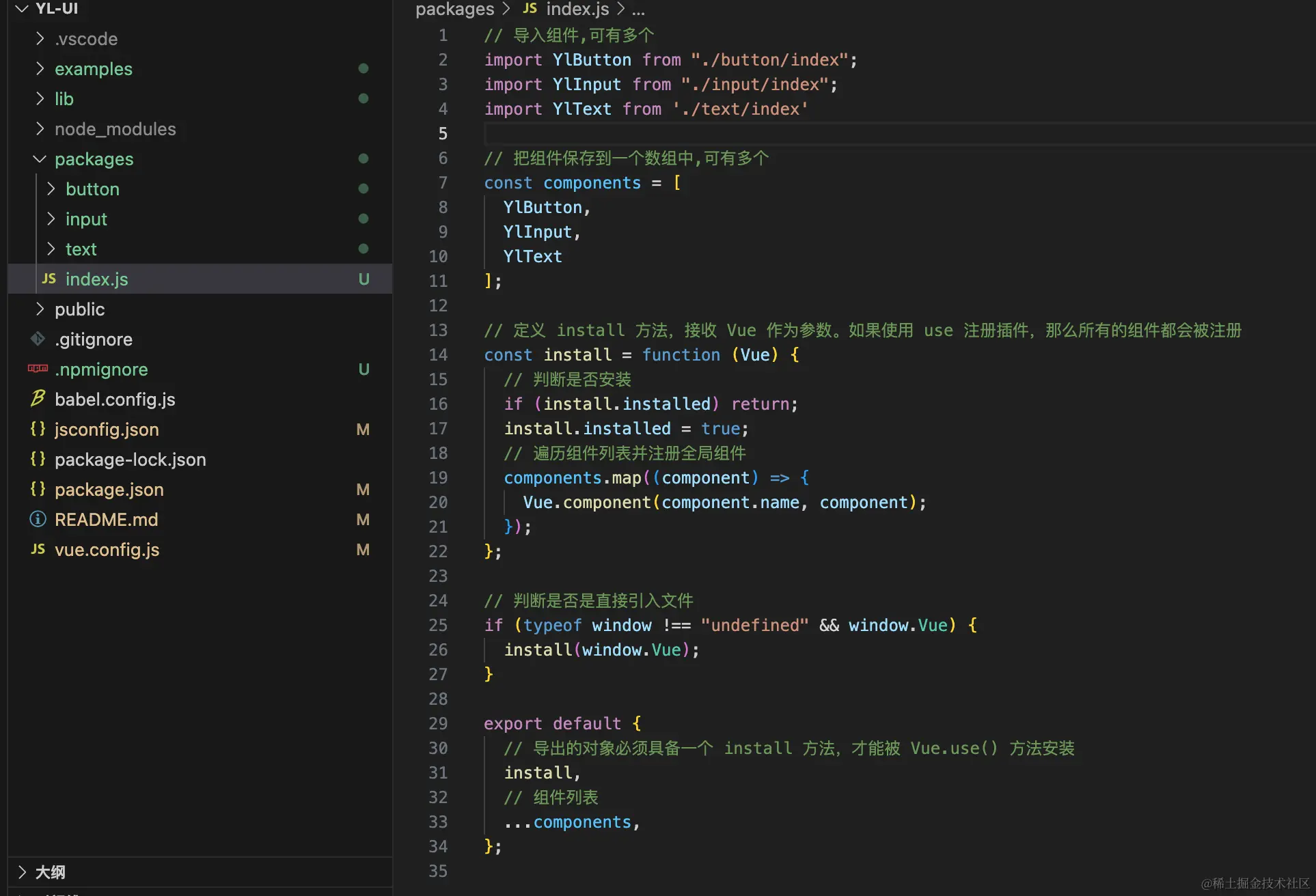Click the JS icon of vue.config.js

click(38, 549)
